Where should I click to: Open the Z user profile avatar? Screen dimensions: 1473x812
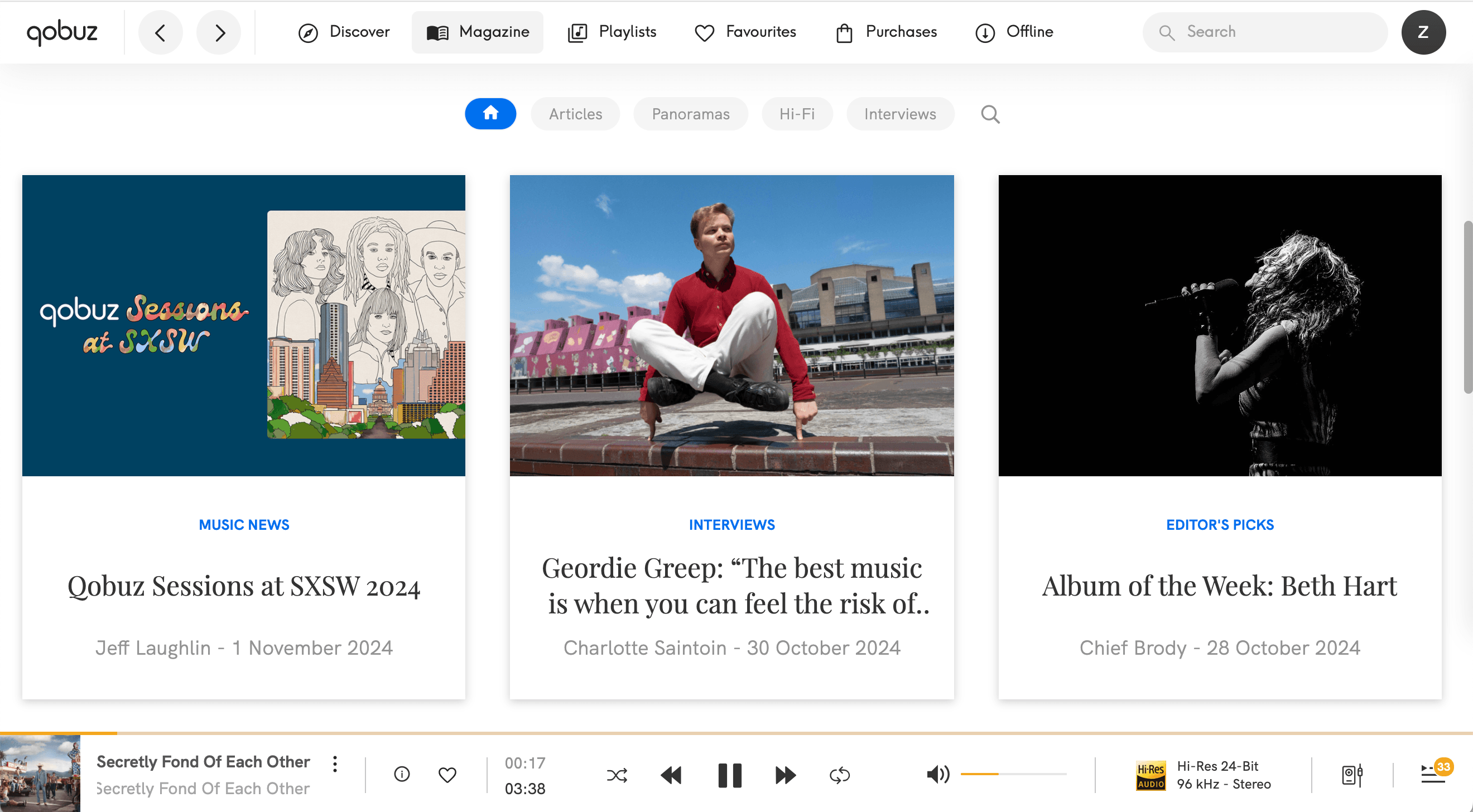(x=1423, y=32)
